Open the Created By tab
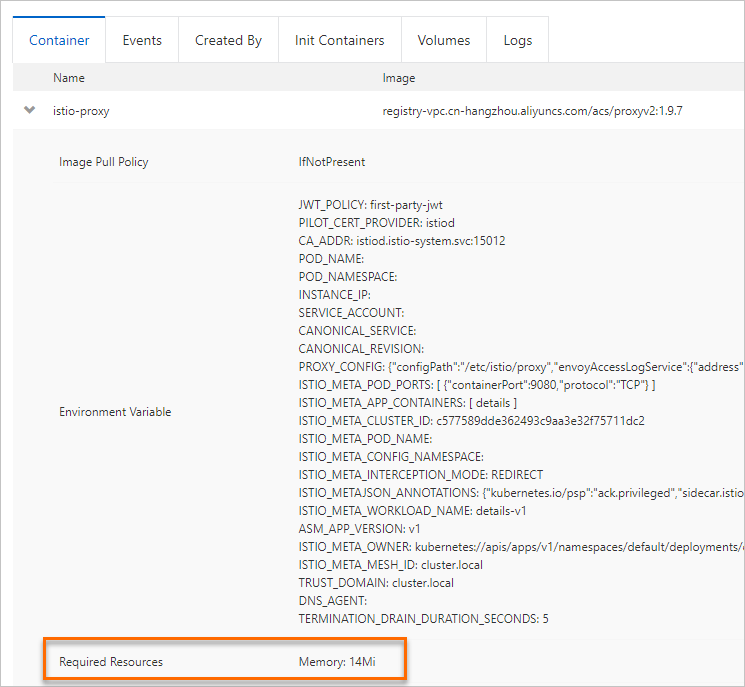This screenshot has height=687, width=745. tap(228, 40)
